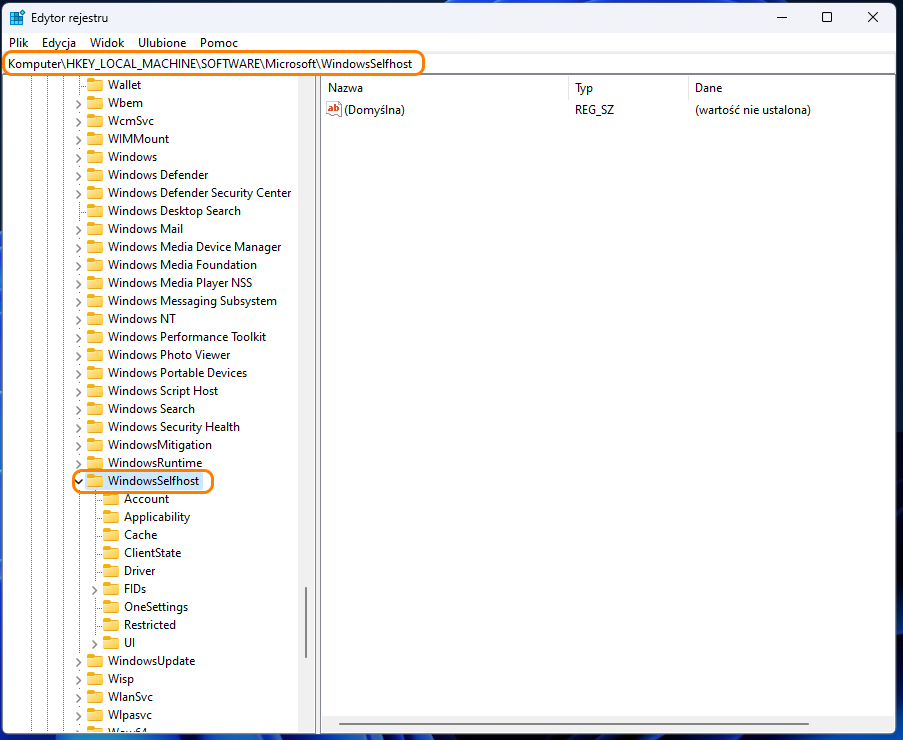Click the WindowsUpdate folder icon
Viewport: 903px width, 740px height.
point(94,661)
